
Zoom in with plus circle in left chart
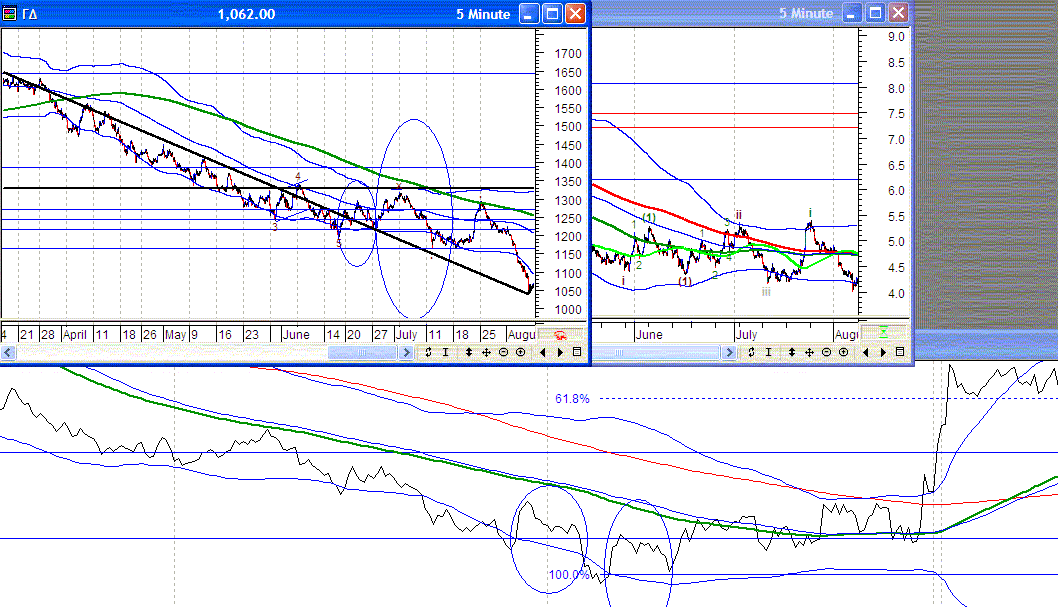pyautogui.click(x=520, y=352)
